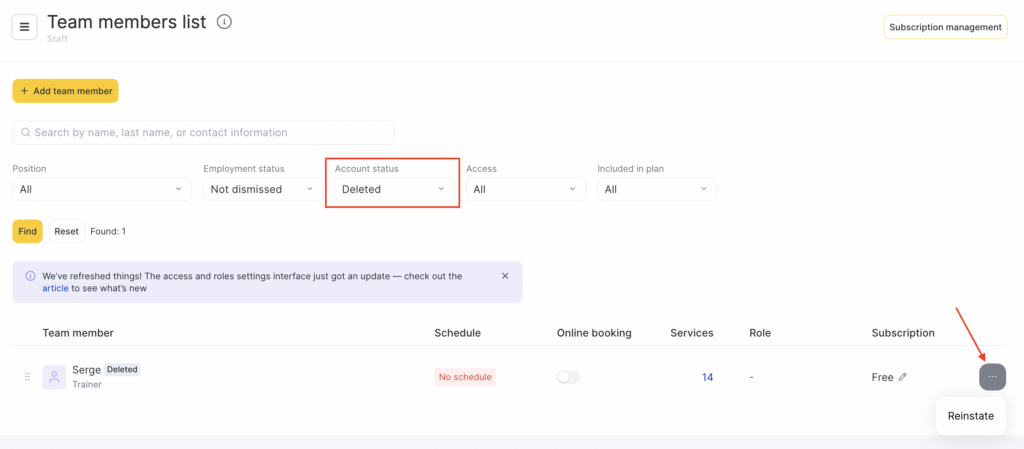Select Reinstate from the context menu
1024x449 pixels.
[x=970, y=415]
